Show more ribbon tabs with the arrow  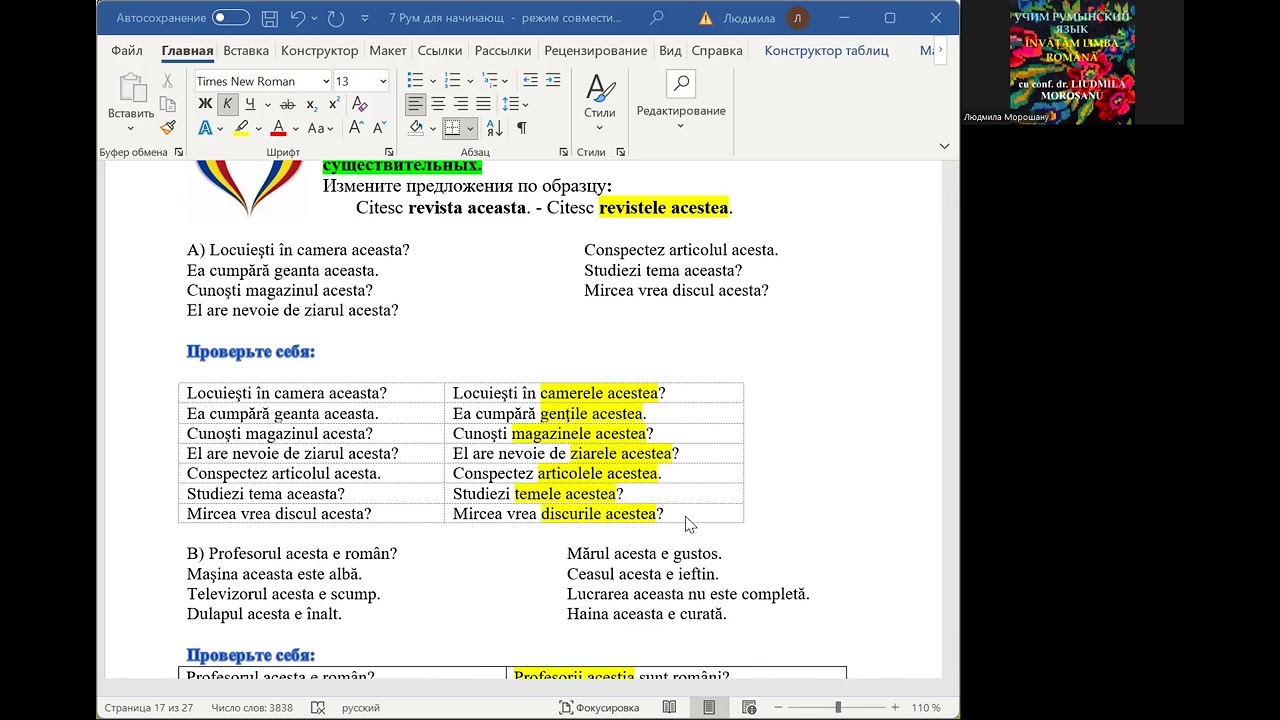(940, 50)
